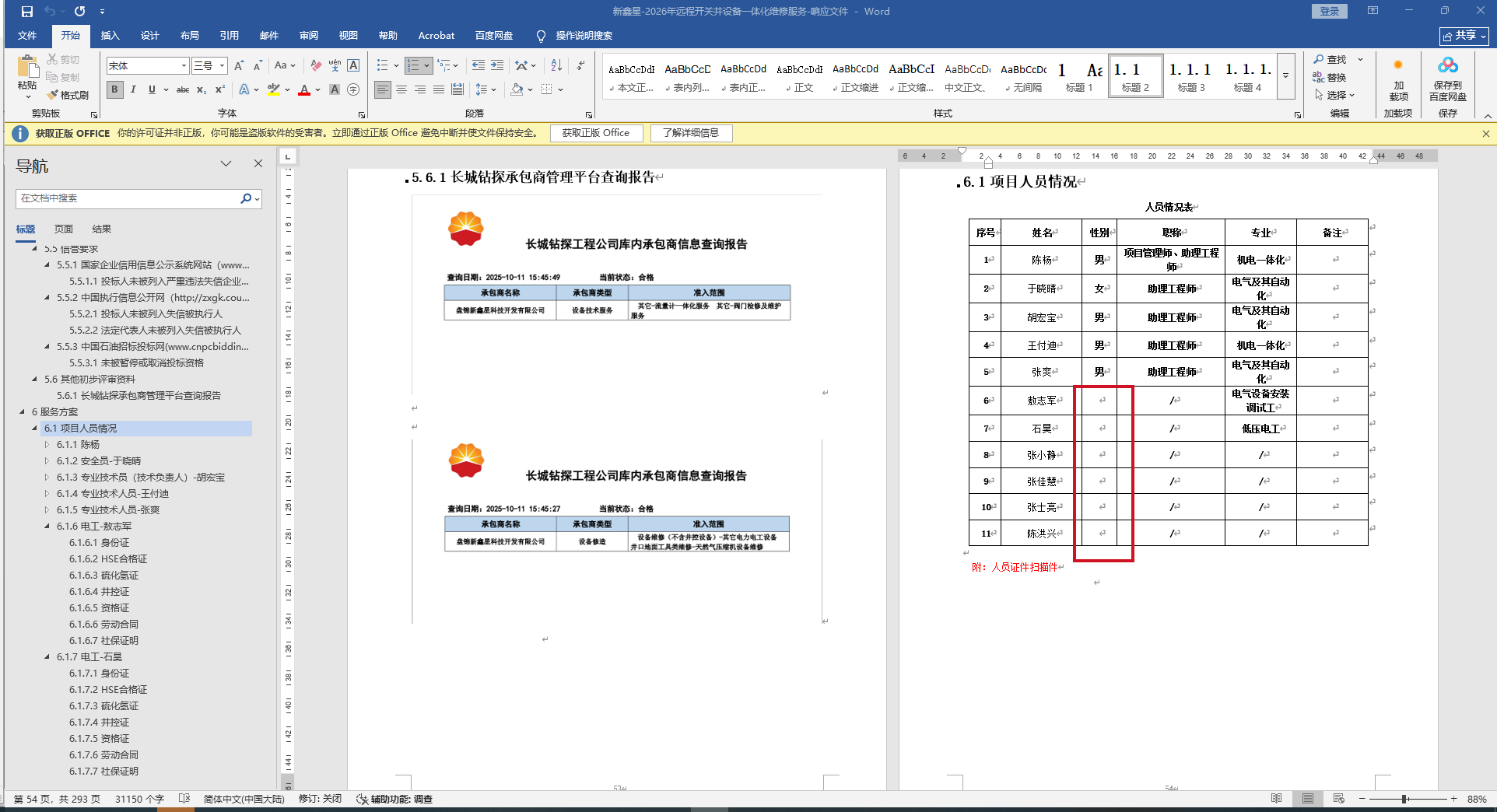
Task: Click the proofing check icon in the status bar
Action: pyautogui.click(x=184, y=799)
